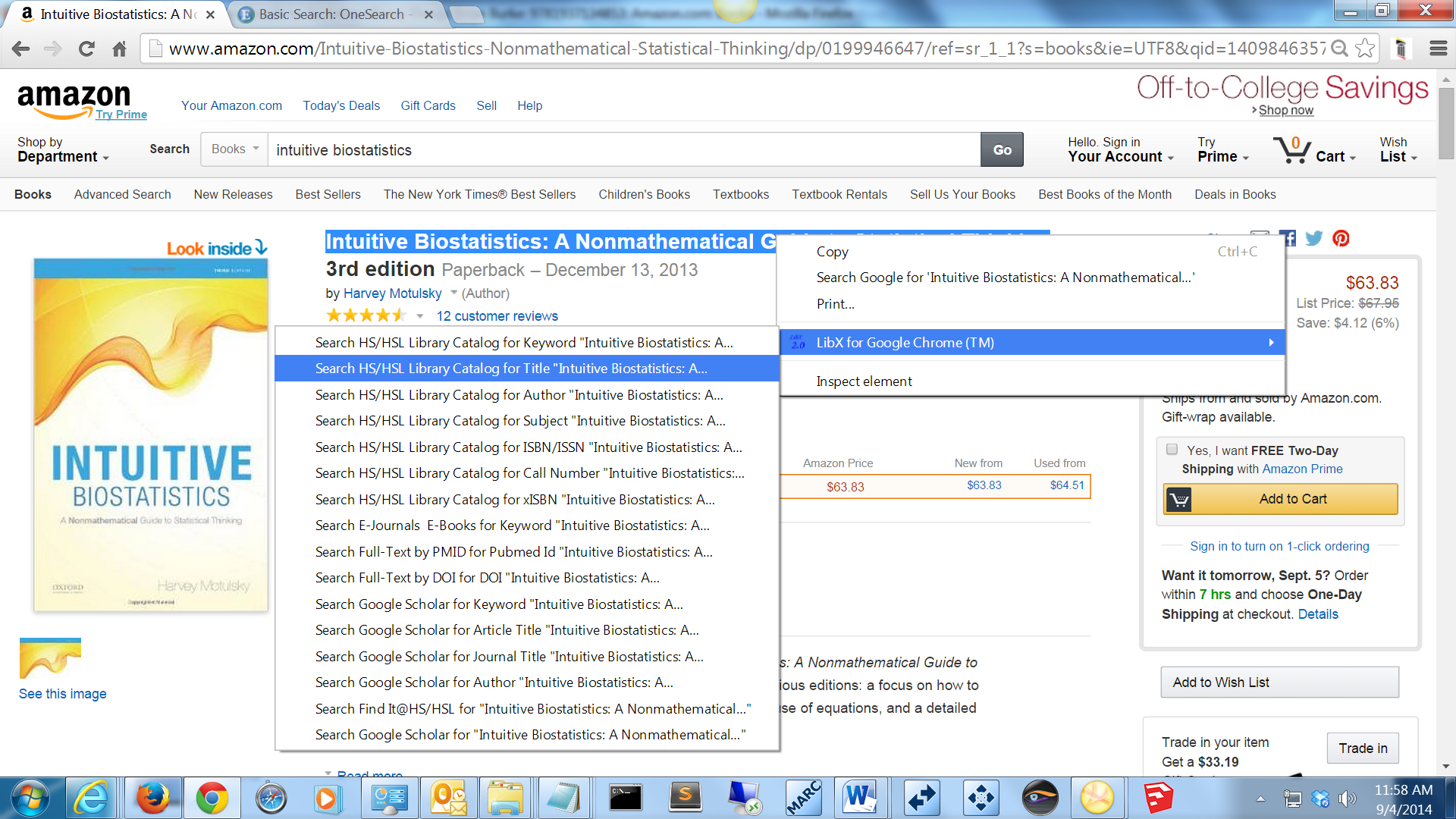The width and height of the screenshot is (1456, 819).
Task: Open Textbook Rentals nav link
Action: pos(839,194)
